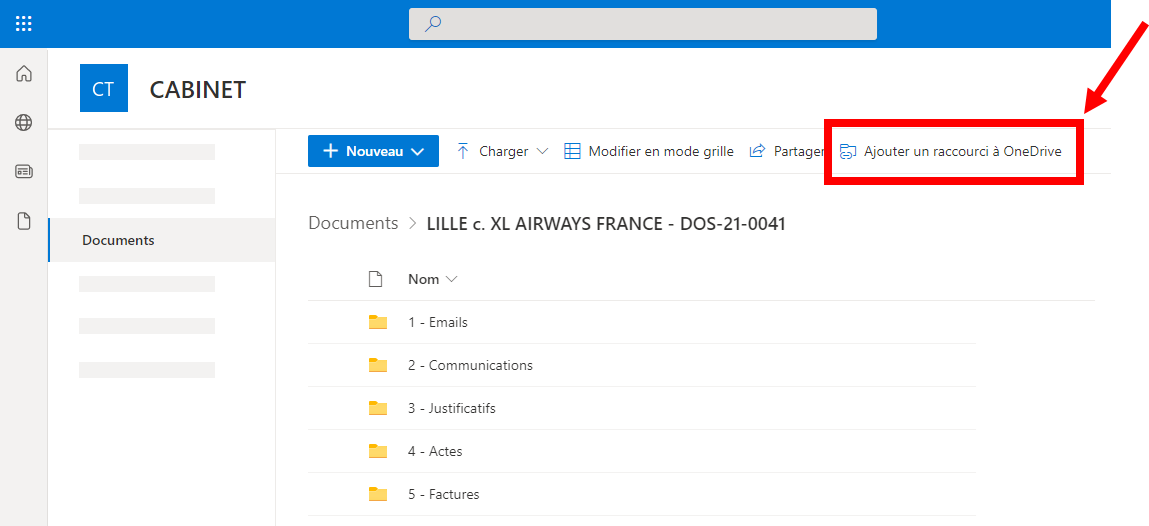The image size is (1149, 526).
Task: Open the news feed icon in left rail
Action: coord(23,171)
